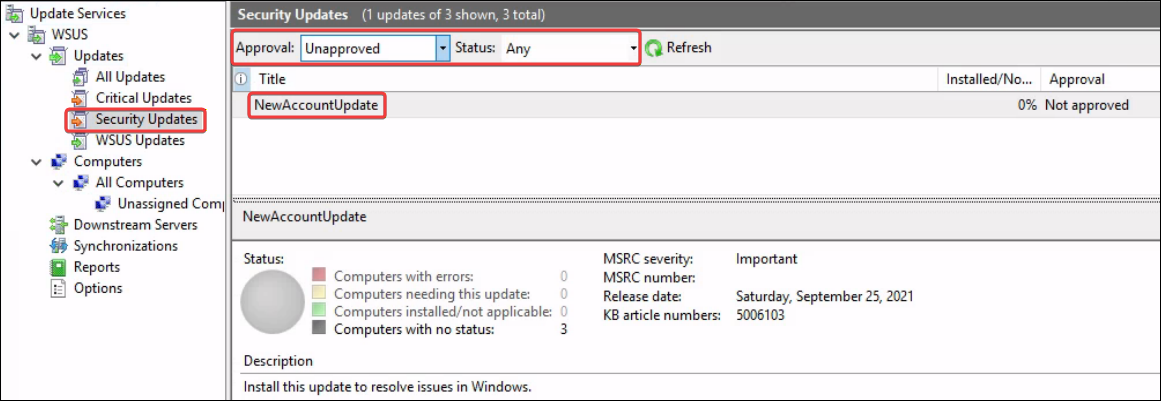Click the WSUS Updates icon
Screen dimensions: 1161x401
tap(81, 141)
